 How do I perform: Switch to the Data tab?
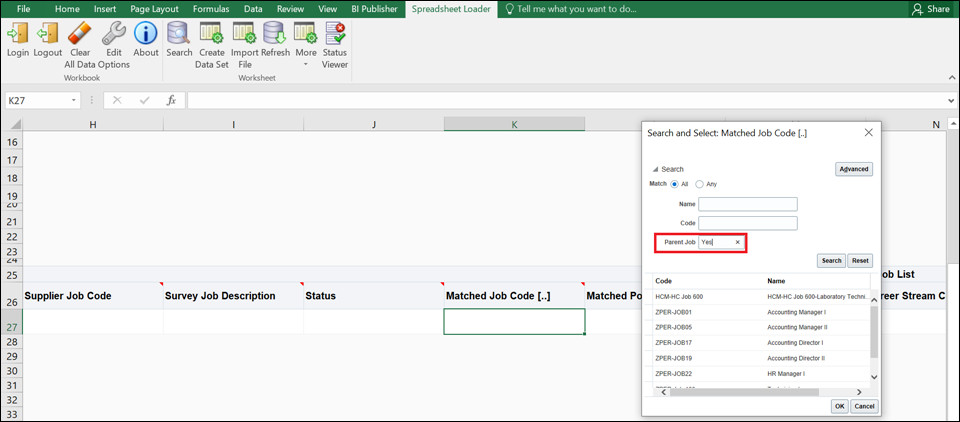253,9
